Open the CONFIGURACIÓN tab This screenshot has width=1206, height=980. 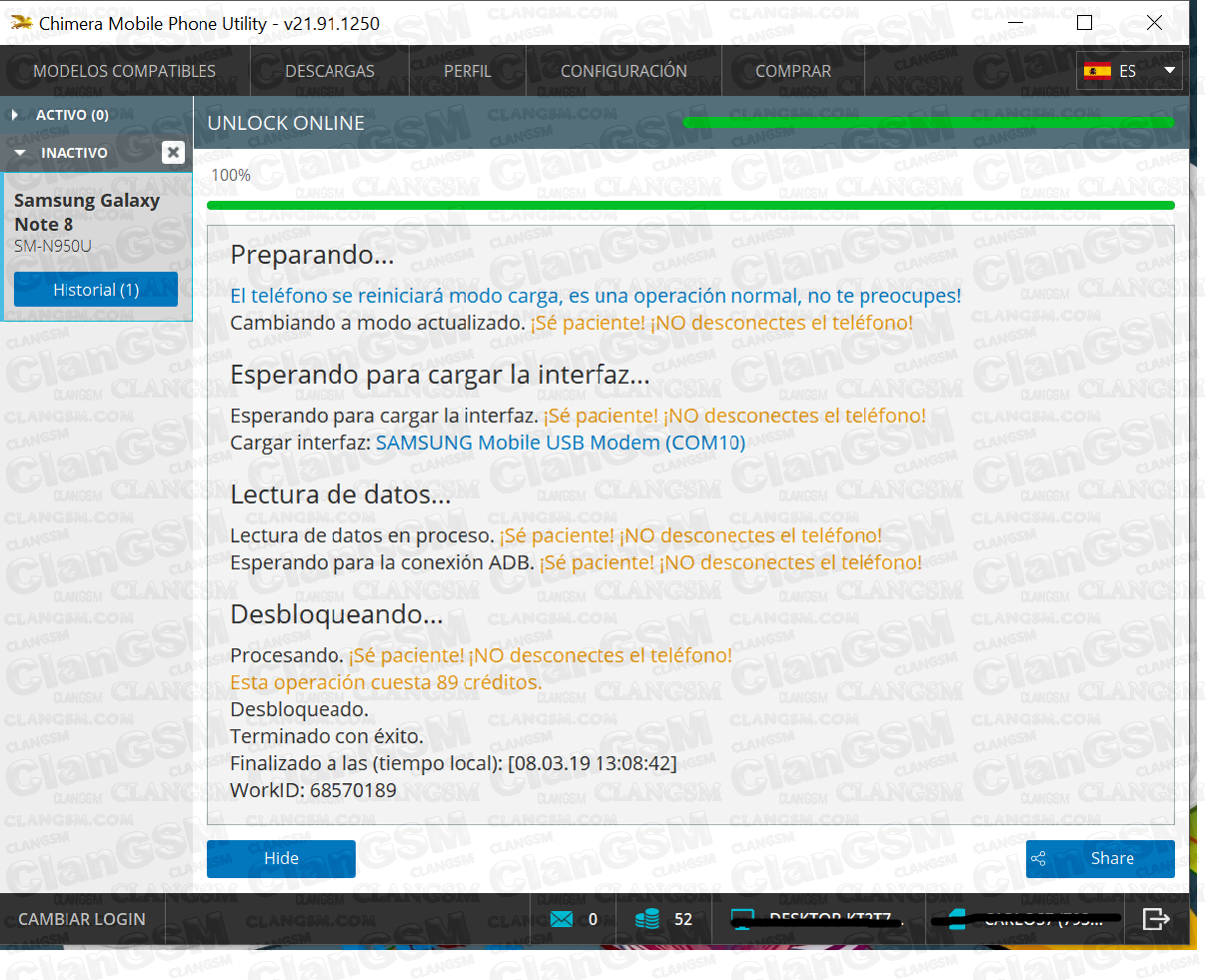[x=623, y=71]
